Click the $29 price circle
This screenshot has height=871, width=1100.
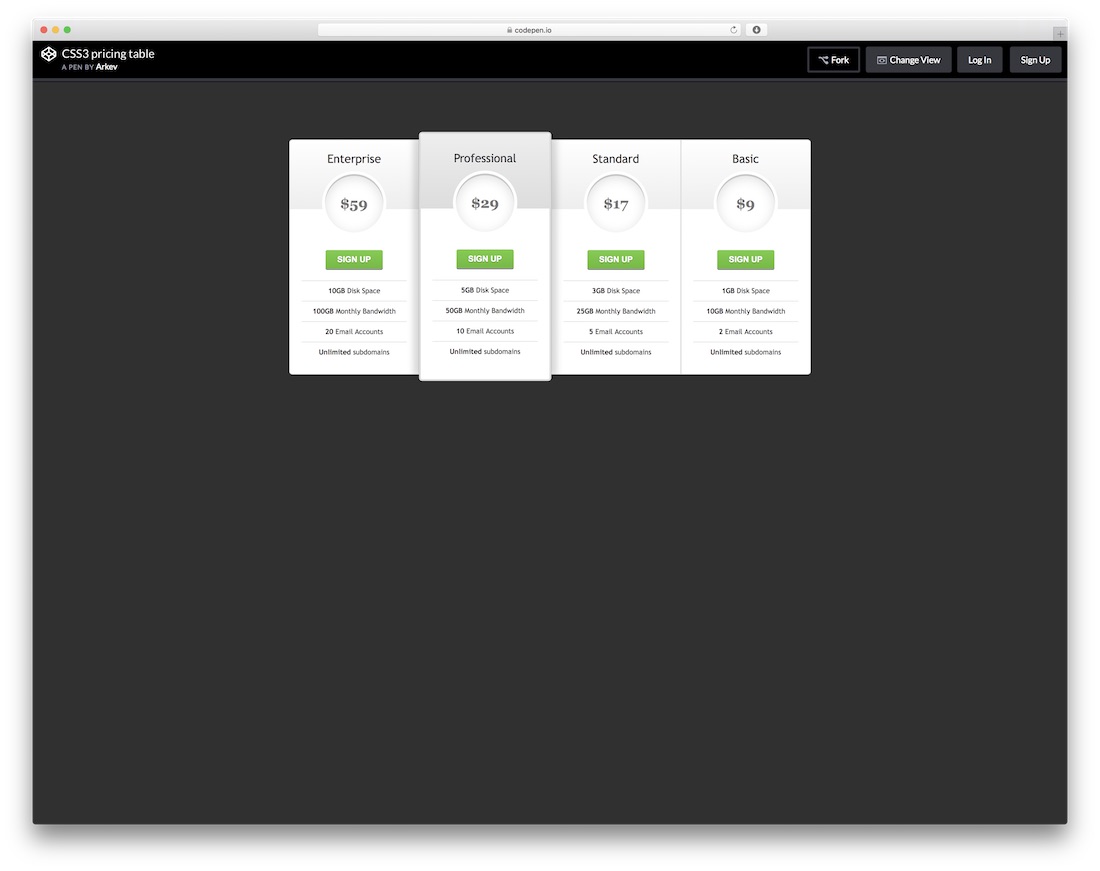point(485,203)
